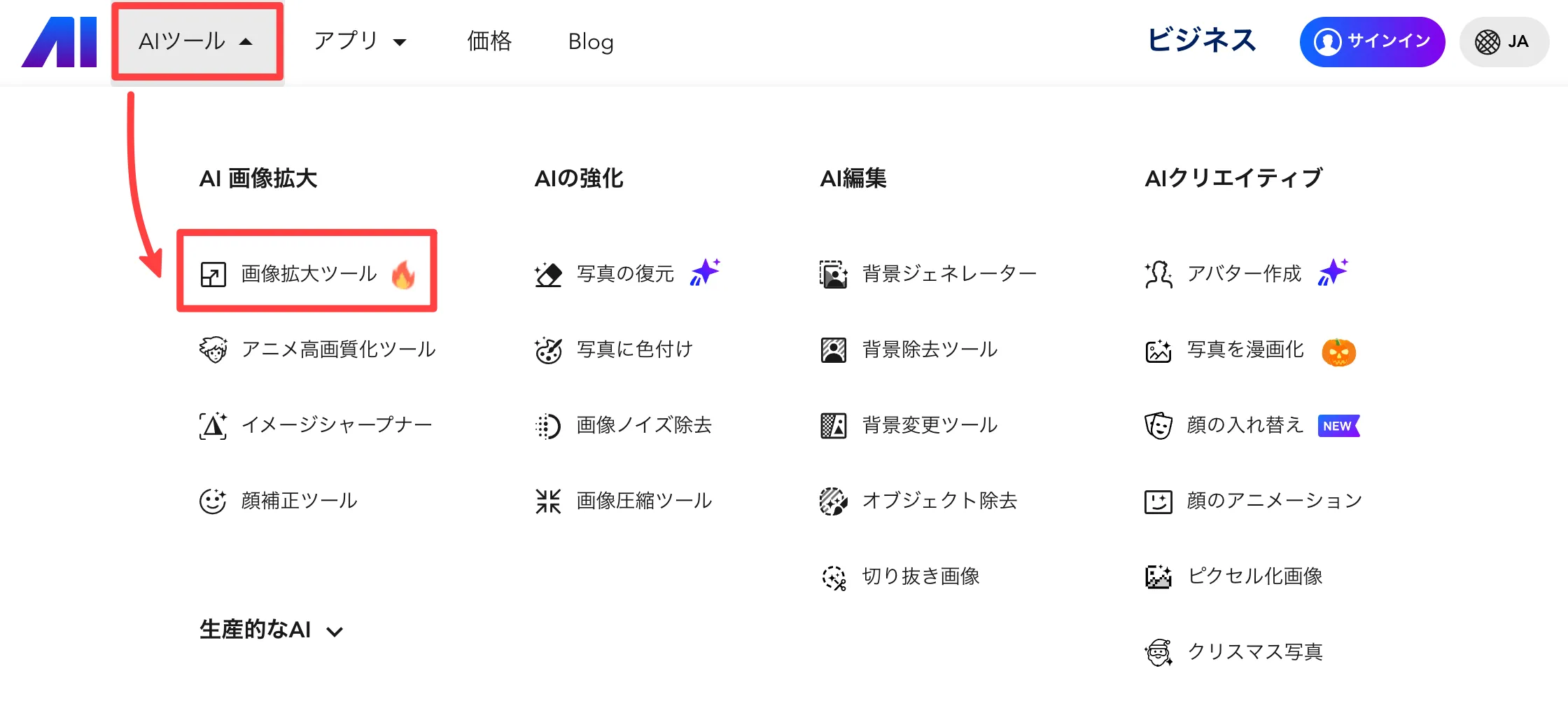Click the サインイン button
The width and height of the screenshot is (1568, 706).
(x=1371, y=42)
